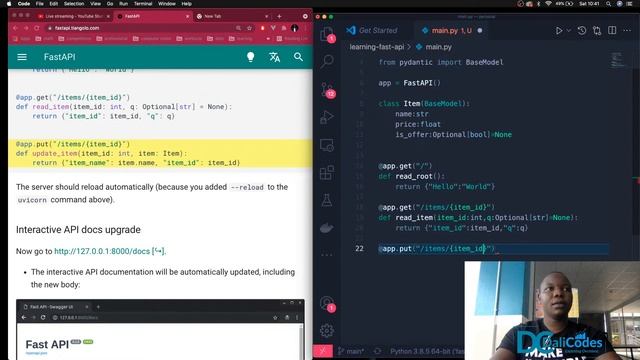Click the FastAPI site title in header

click(60, 57)
